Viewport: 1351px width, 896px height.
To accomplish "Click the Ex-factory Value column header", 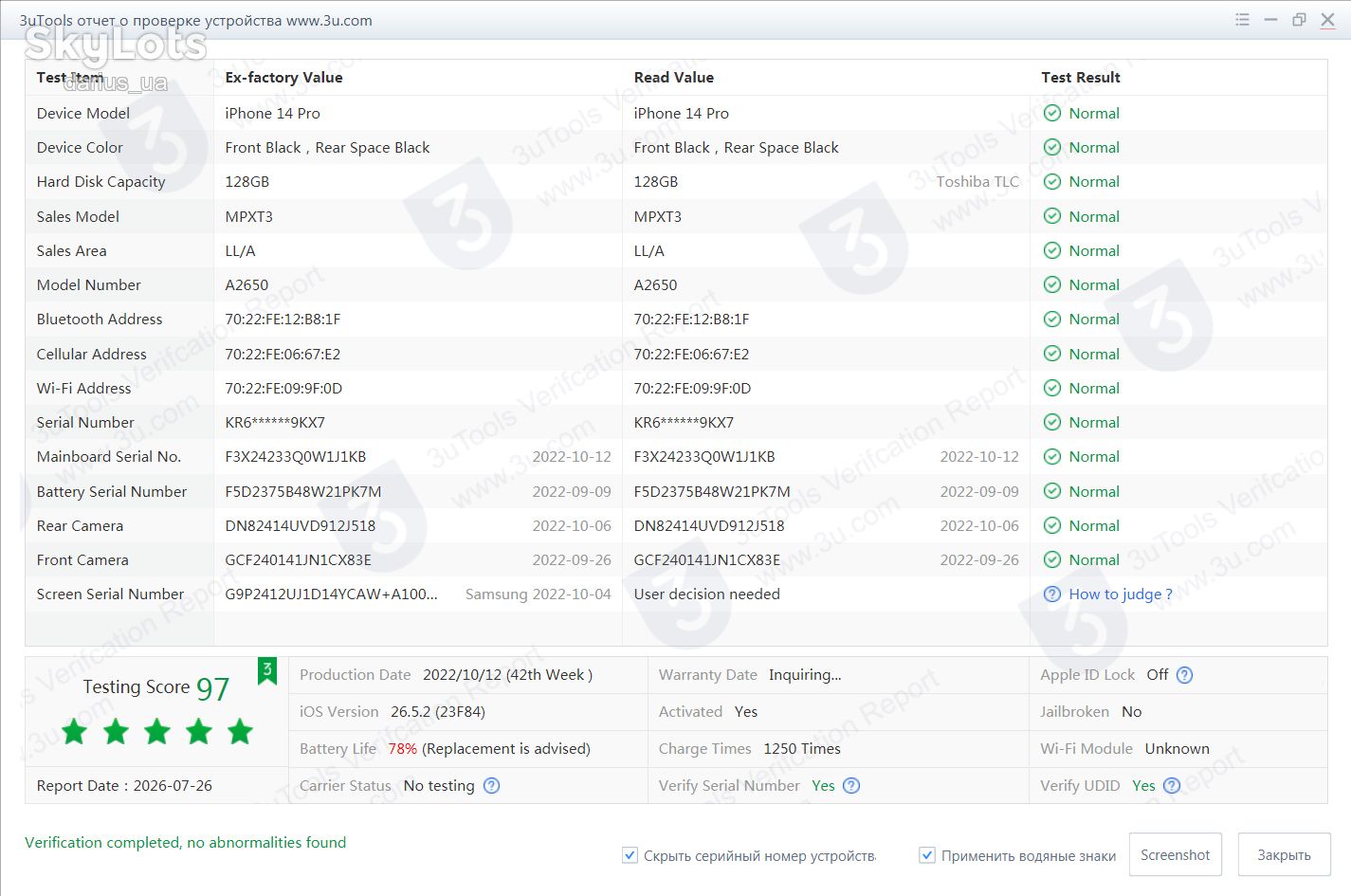I will [x=283, y=78].
